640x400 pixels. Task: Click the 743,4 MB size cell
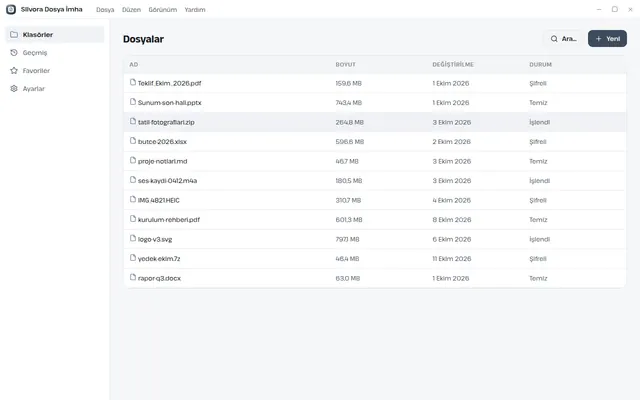pos(349,103)
